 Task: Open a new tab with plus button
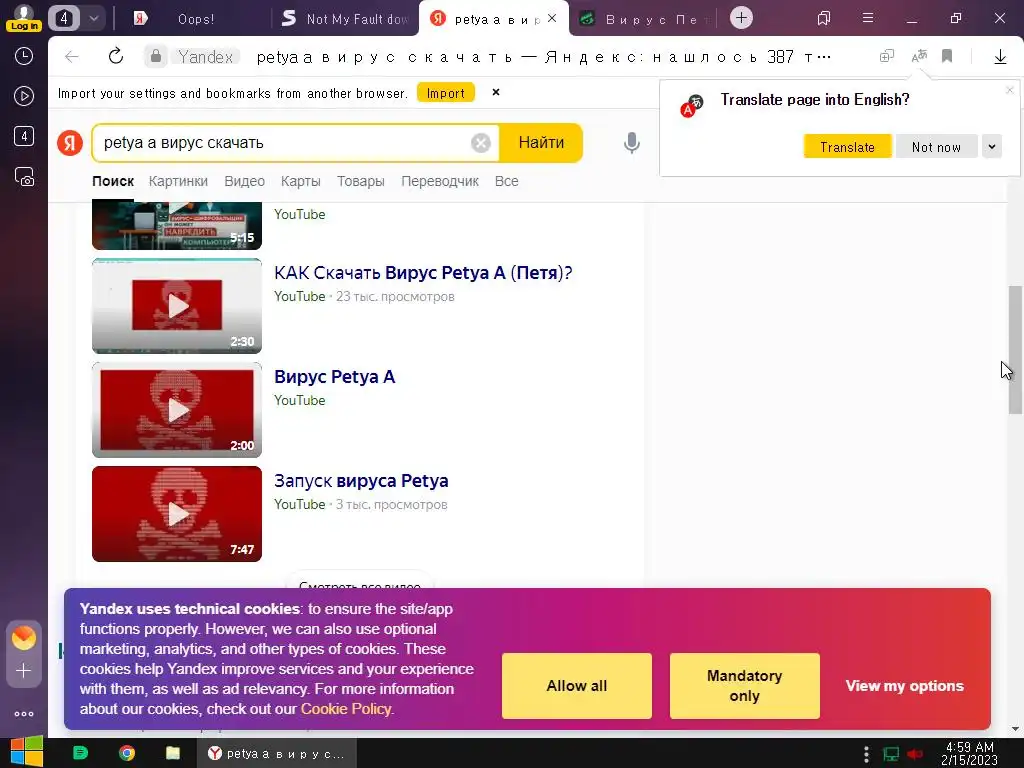741,18
